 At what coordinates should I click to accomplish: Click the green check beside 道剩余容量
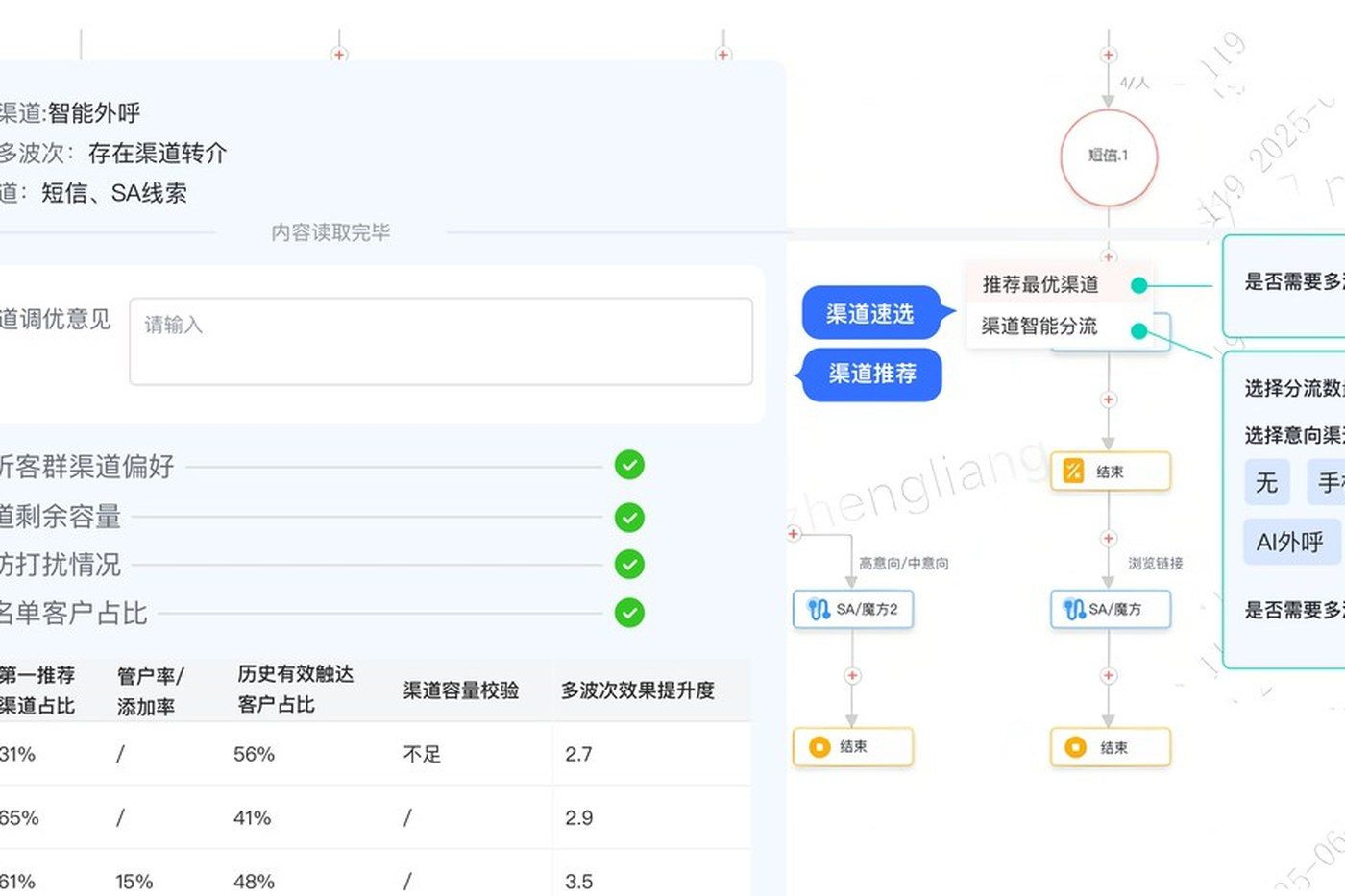[629, 518]
